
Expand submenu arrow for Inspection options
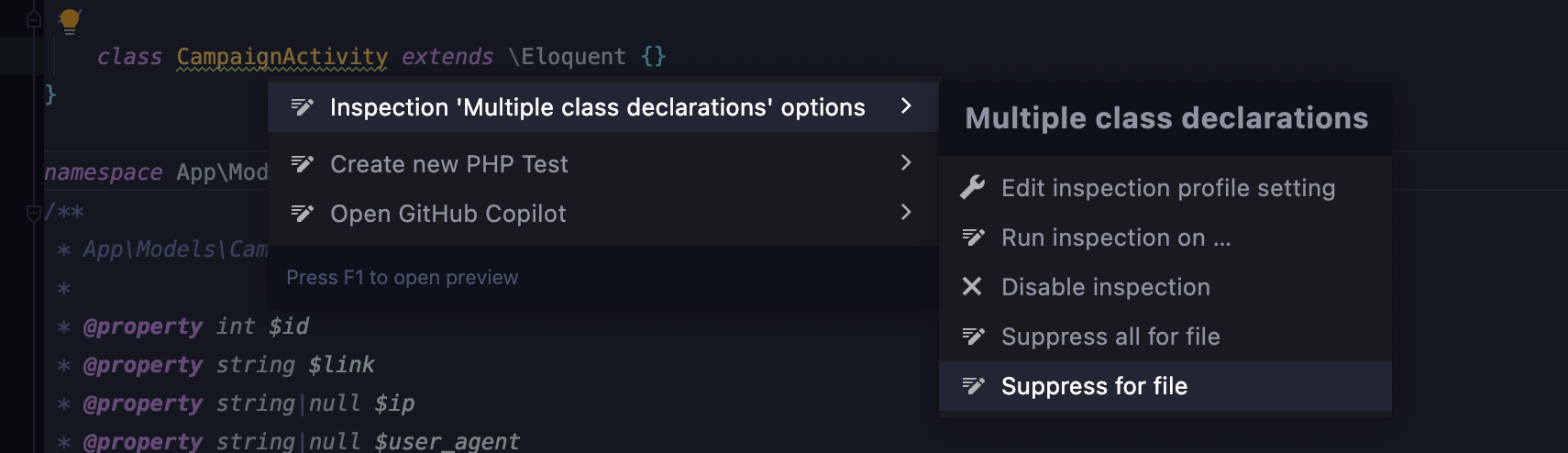(x=906, y=106)
